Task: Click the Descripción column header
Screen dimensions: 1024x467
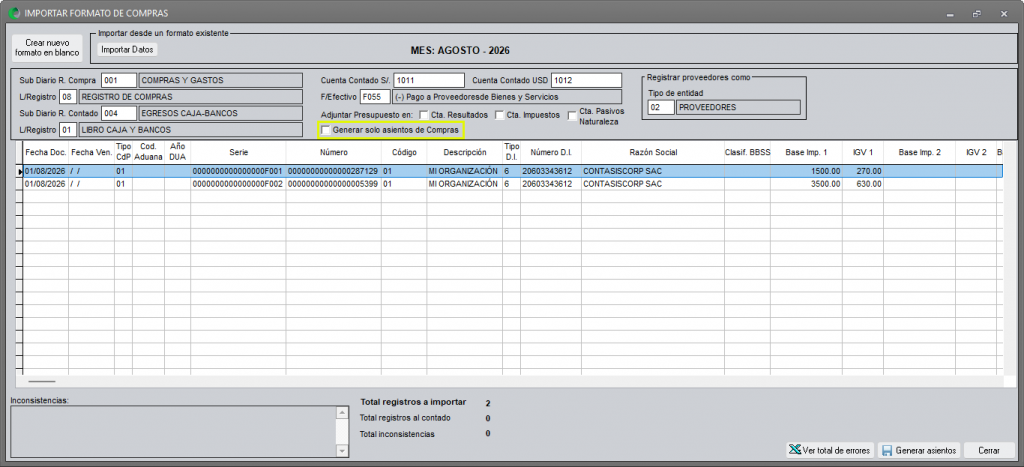Action: tap(464, 152)
